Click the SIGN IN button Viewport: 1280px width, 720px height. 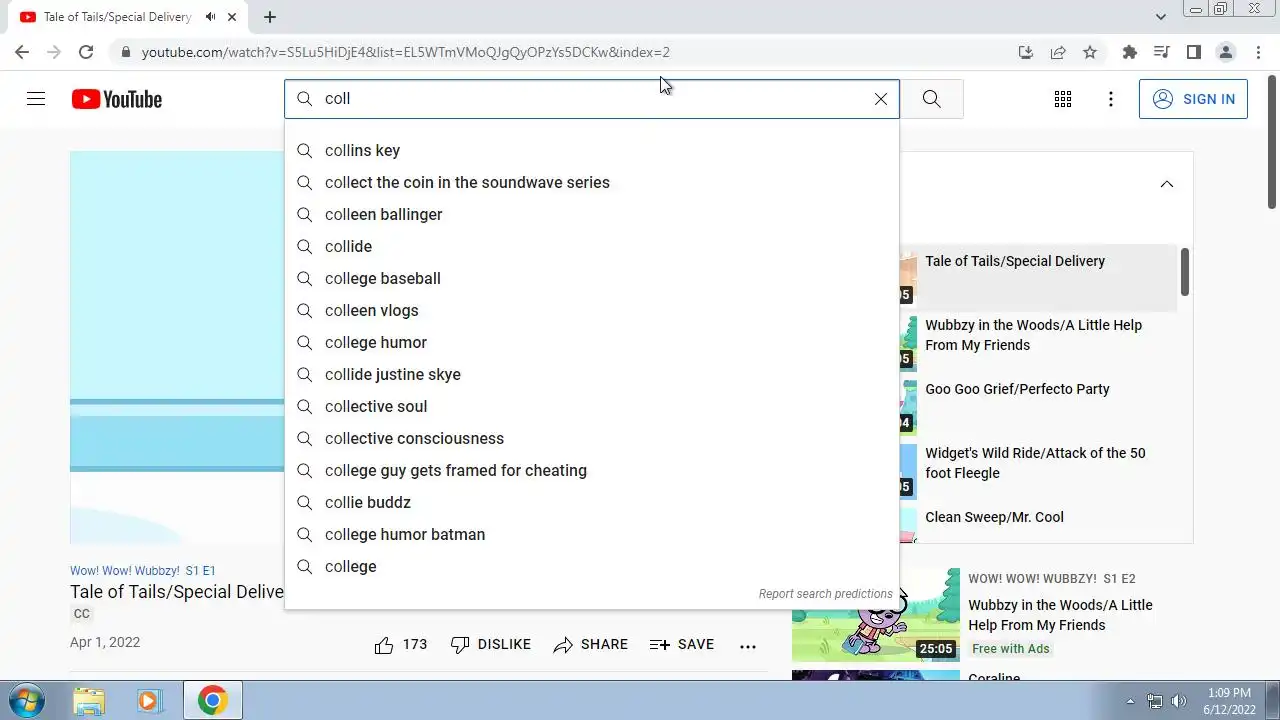click(x=1193, y=99)
